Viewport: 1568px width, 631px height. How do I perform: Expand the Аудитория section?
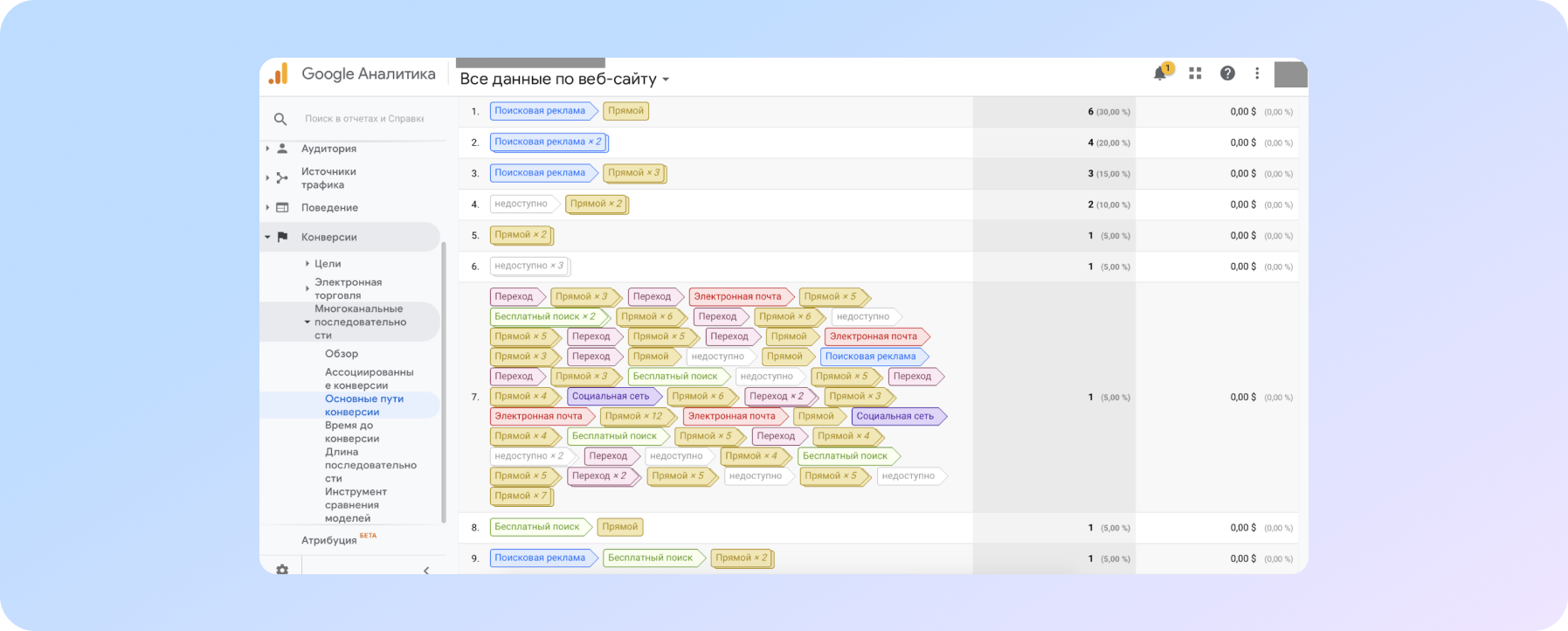coord(328,149)
